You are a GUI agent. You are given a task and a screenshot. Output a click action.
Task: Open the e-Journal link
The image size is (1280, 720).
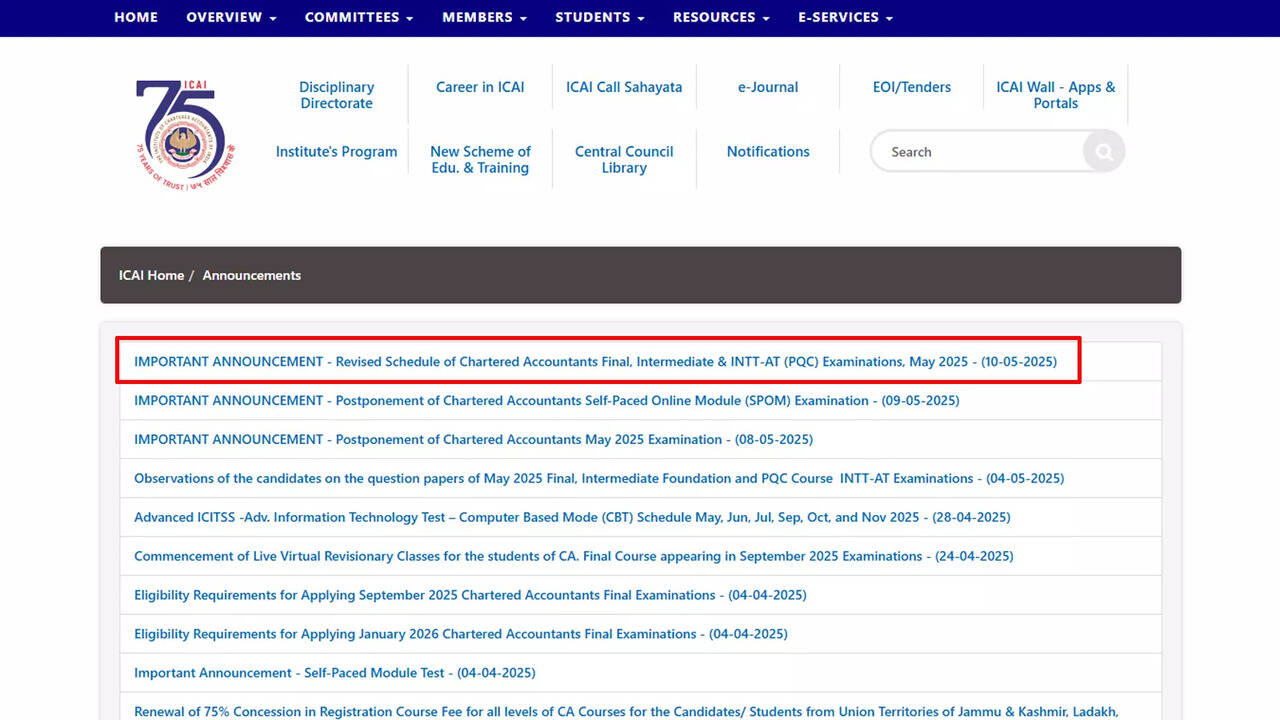(x=768, y=87)
